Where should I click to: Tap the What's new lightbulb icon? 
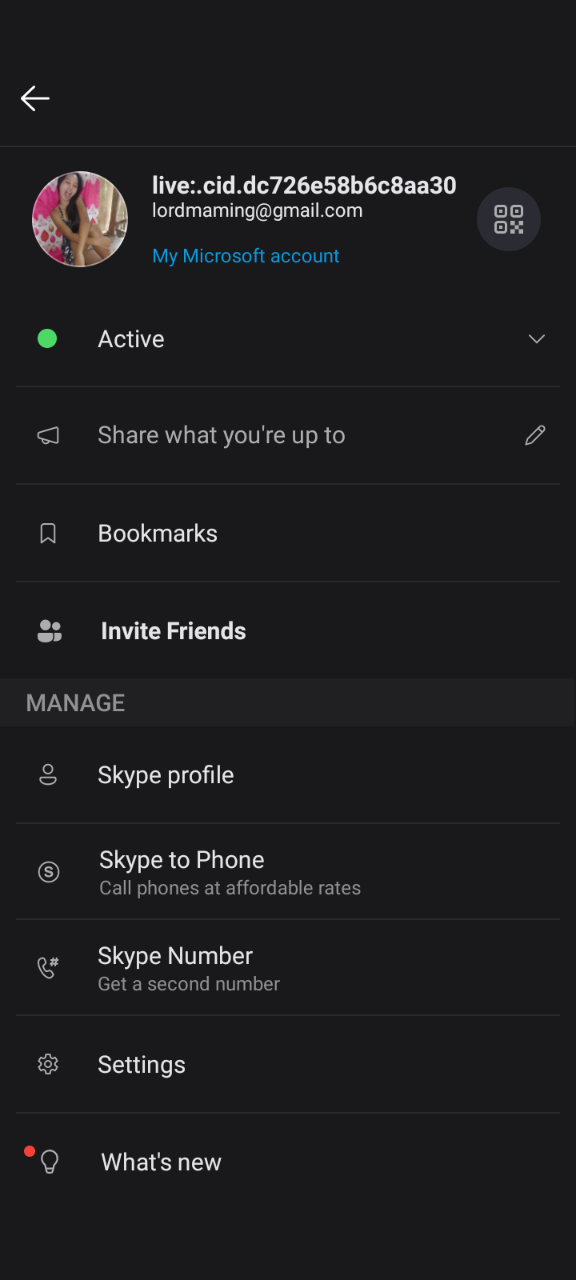[49, 1162]
